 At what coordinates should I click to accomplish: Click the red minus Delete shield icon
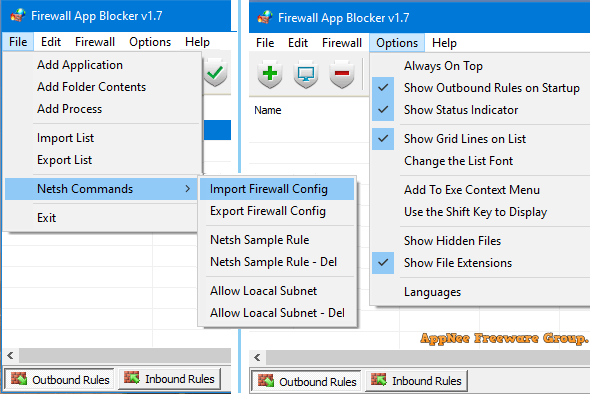coord(342,74)
